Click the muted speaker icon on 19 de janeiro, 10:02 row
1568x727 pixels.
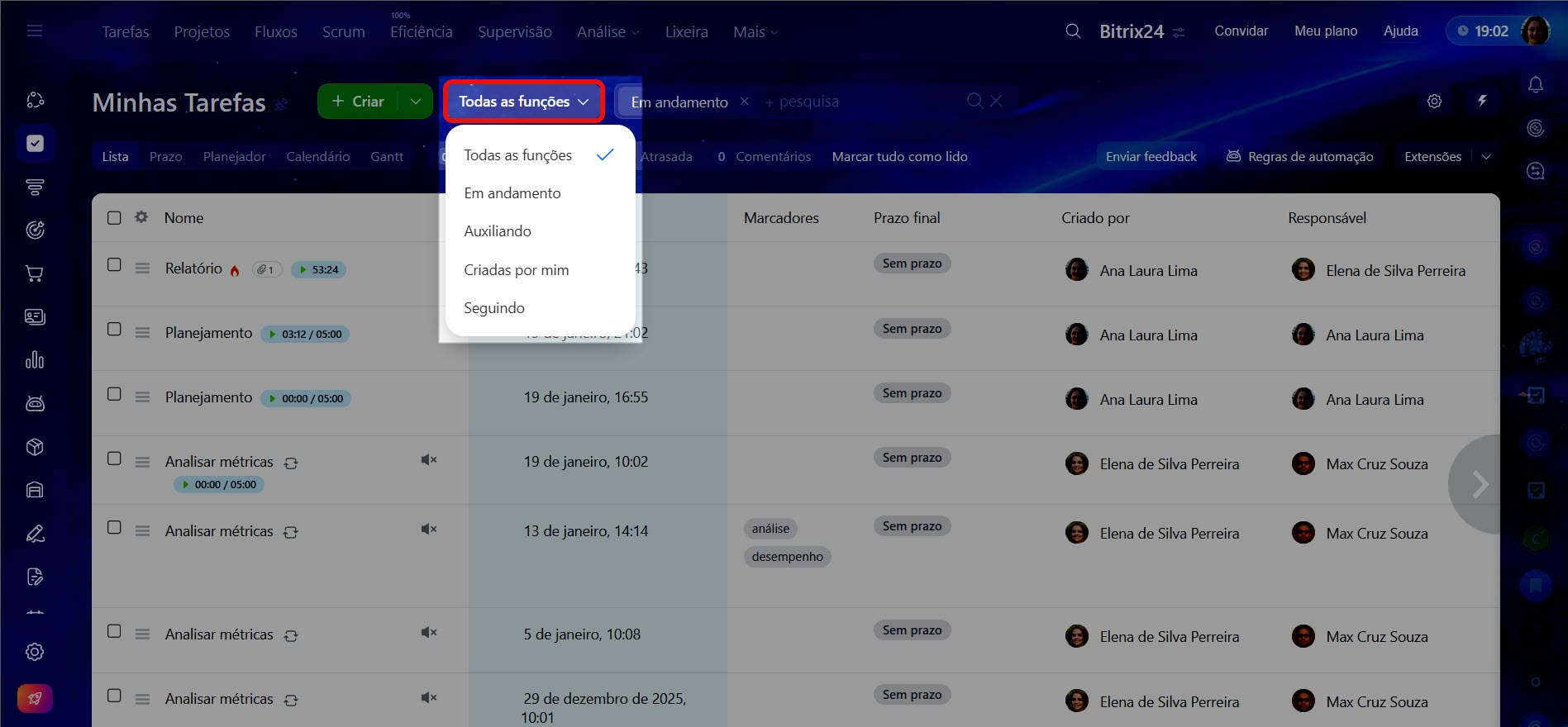click(428, 460)
